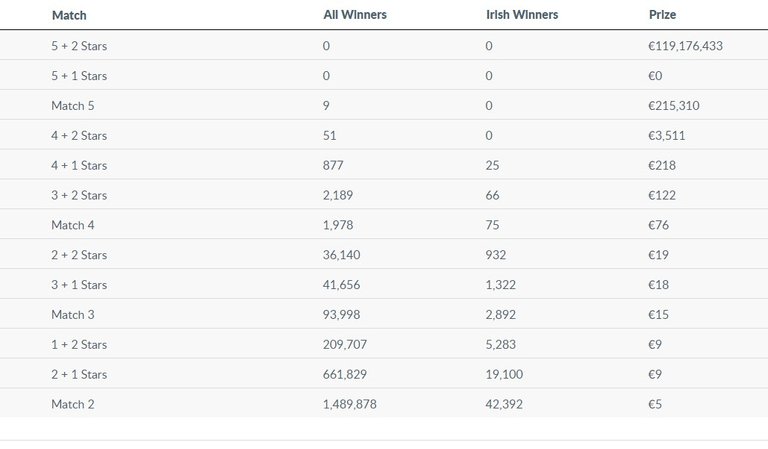
Task: Click the Match column header
Action: [x=69, y=15]
